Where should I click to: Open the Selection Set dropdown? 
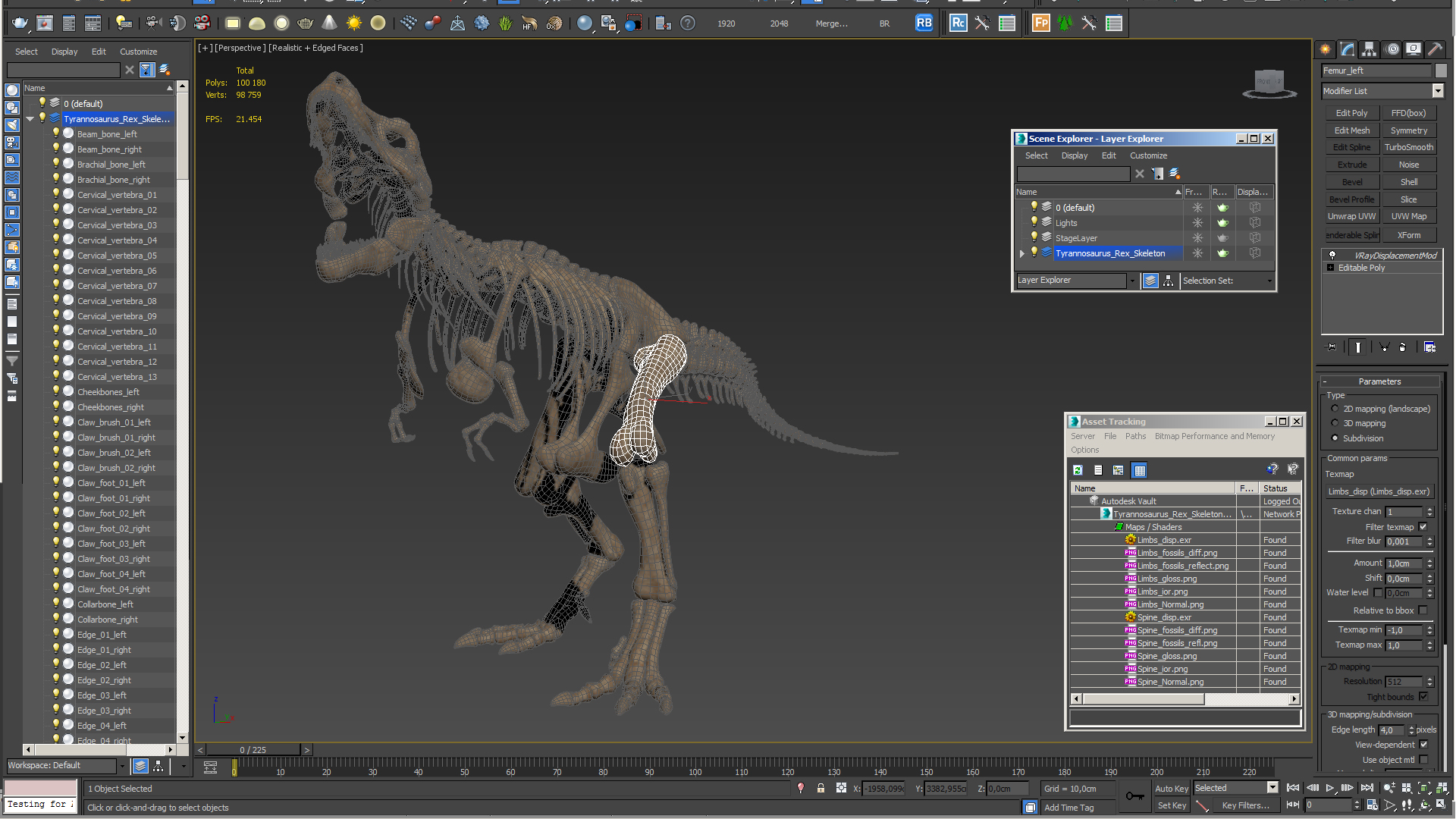pos(1269,281)
